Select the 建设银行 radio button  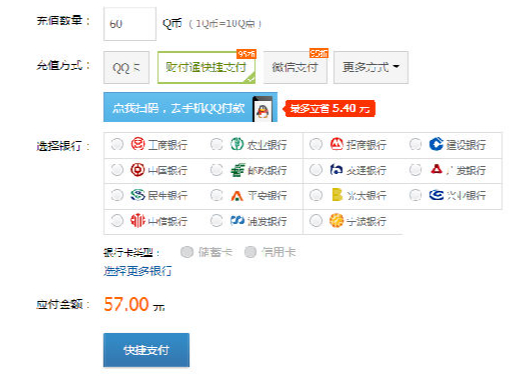[415, 144]
